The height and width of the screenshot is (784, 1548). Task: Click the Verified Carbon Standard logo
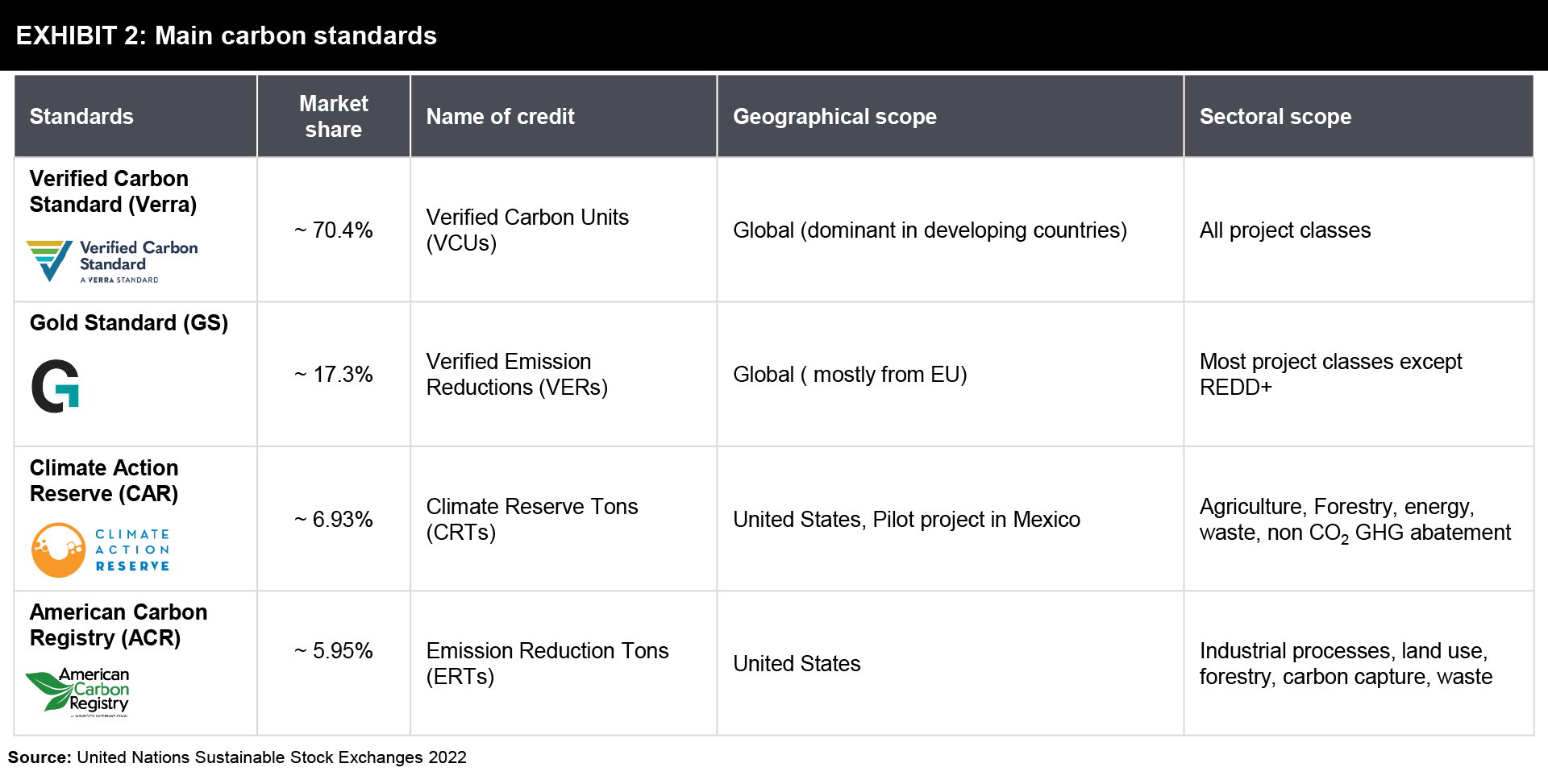[112, 261]
